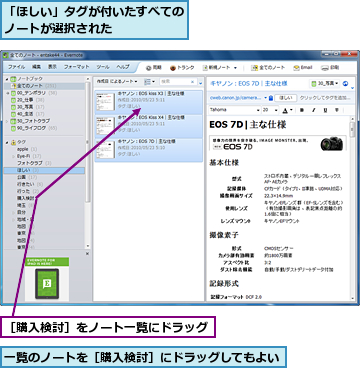Clear search with the X icon
Viewport: 360px width, 368px height.
tap(192, 82)
